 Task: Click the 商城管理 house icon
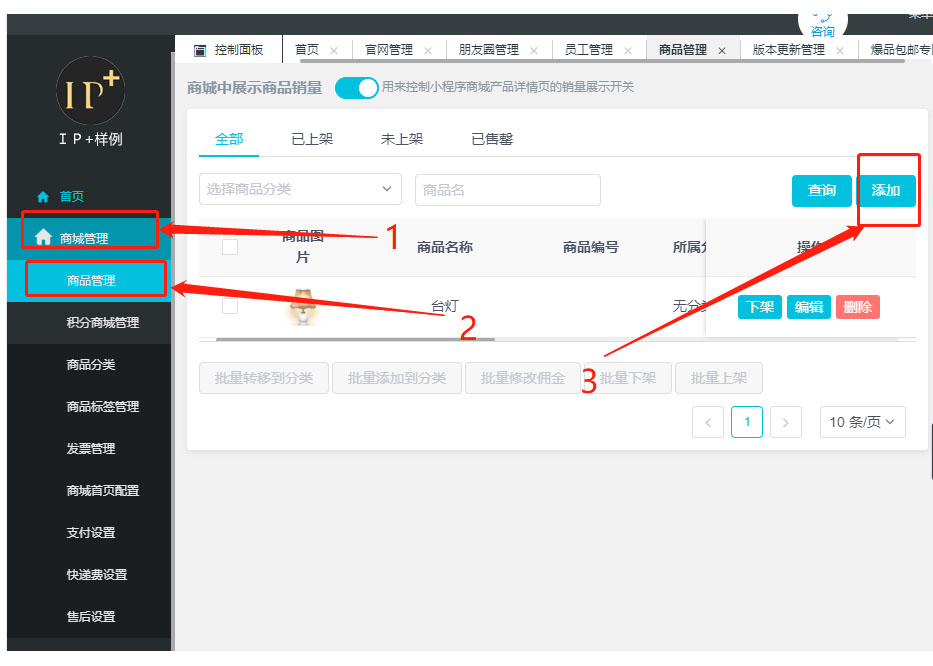(x=43, y=238)
